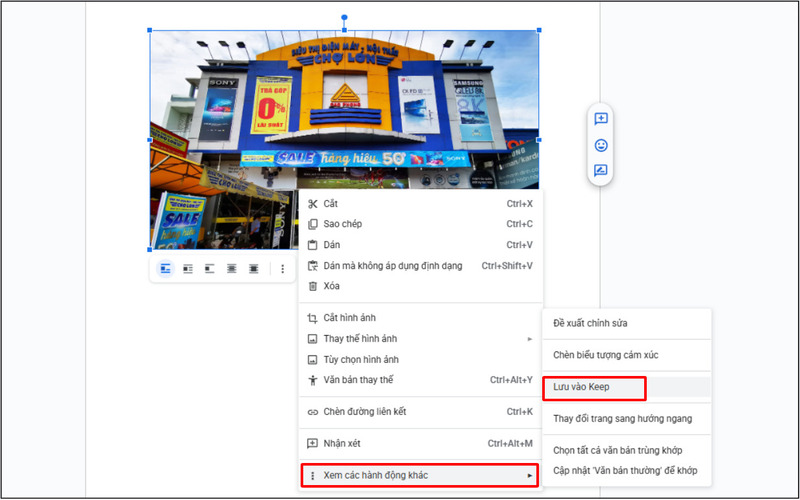Select Lưu vào Keep option
Screen dimensions: 800x500
pos(627,387)
